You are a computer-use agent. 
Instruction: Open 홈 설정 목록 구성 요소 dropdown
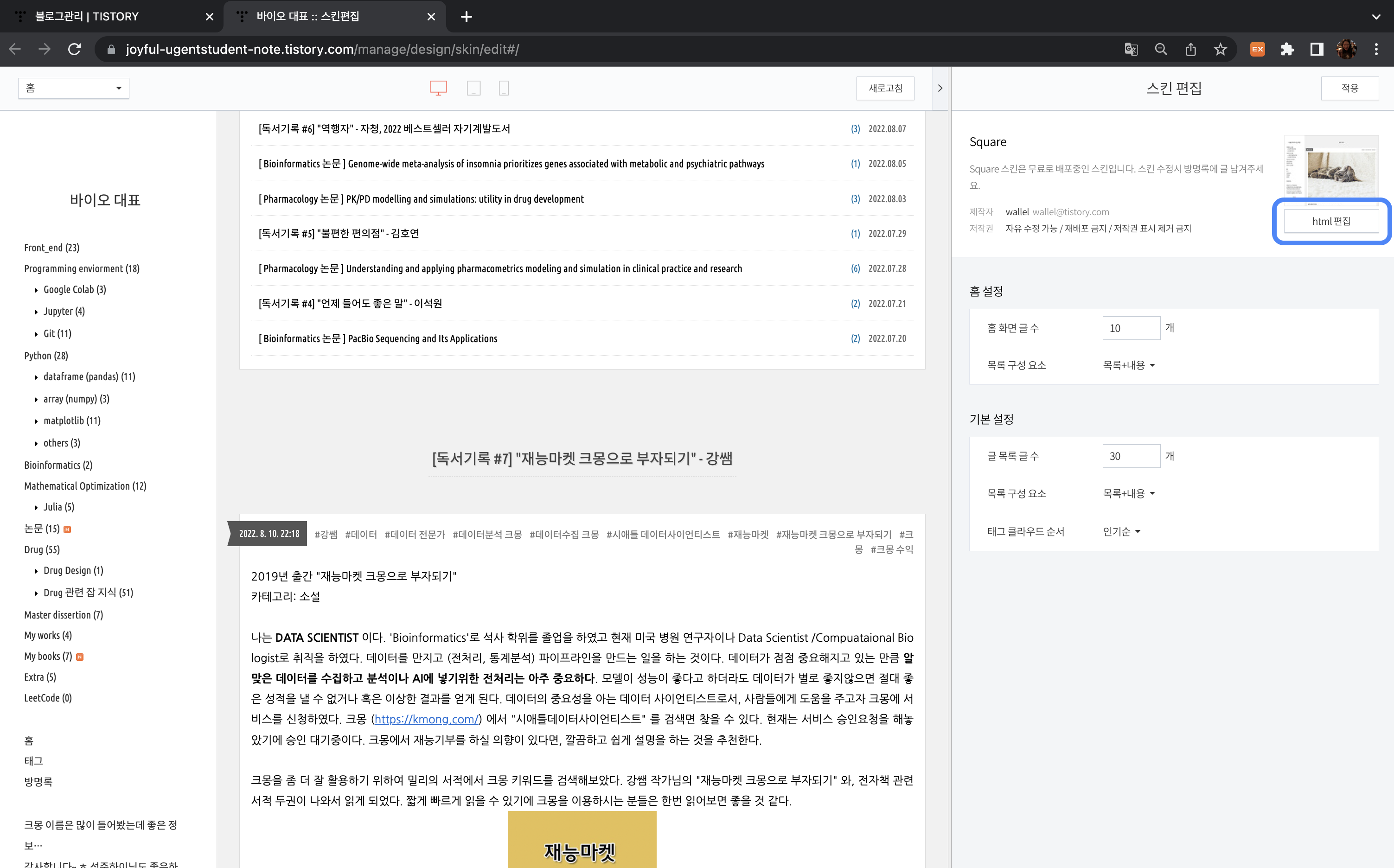tap(1128, 365)
